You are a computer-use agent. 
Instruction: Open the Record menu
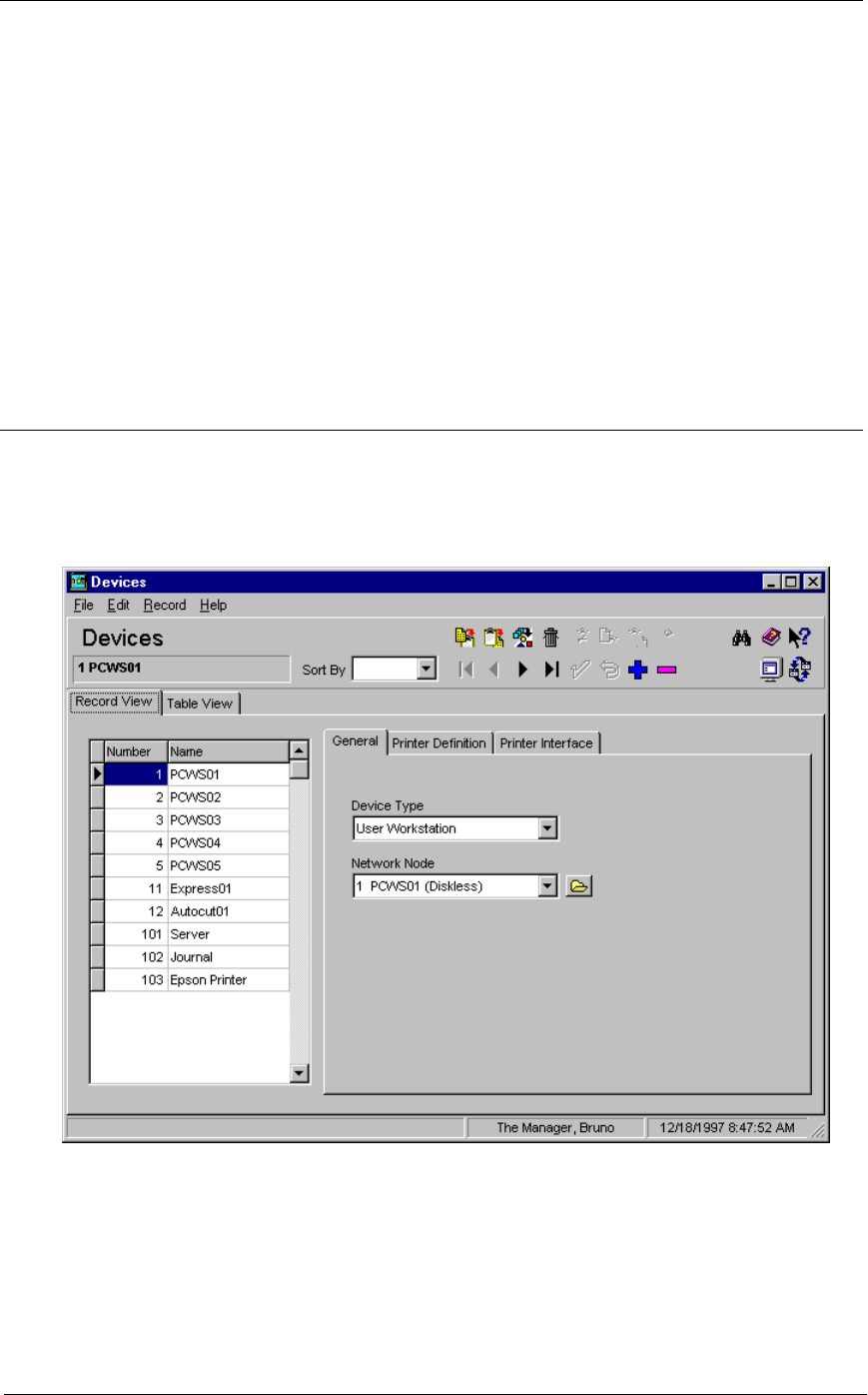165,605
